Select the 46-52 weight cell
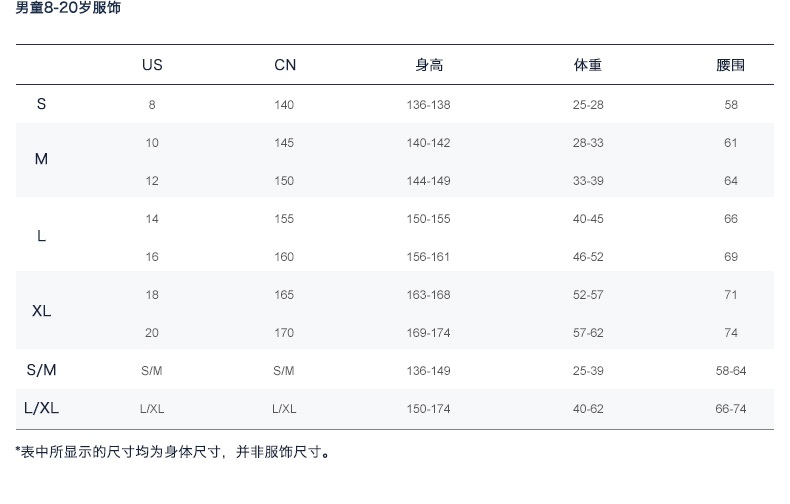This screenshot has height=504, width=790. point(588,257)
